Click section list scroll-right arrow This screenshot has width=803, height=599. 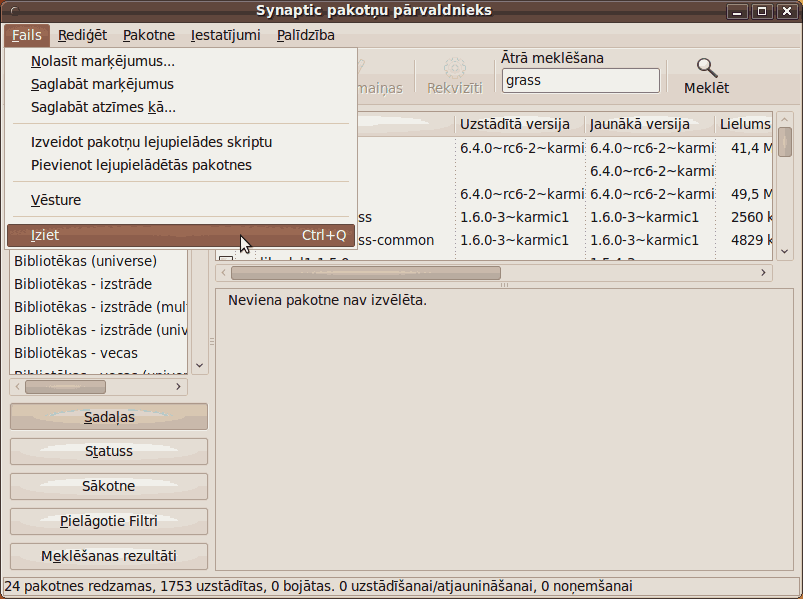click(178, 387)
